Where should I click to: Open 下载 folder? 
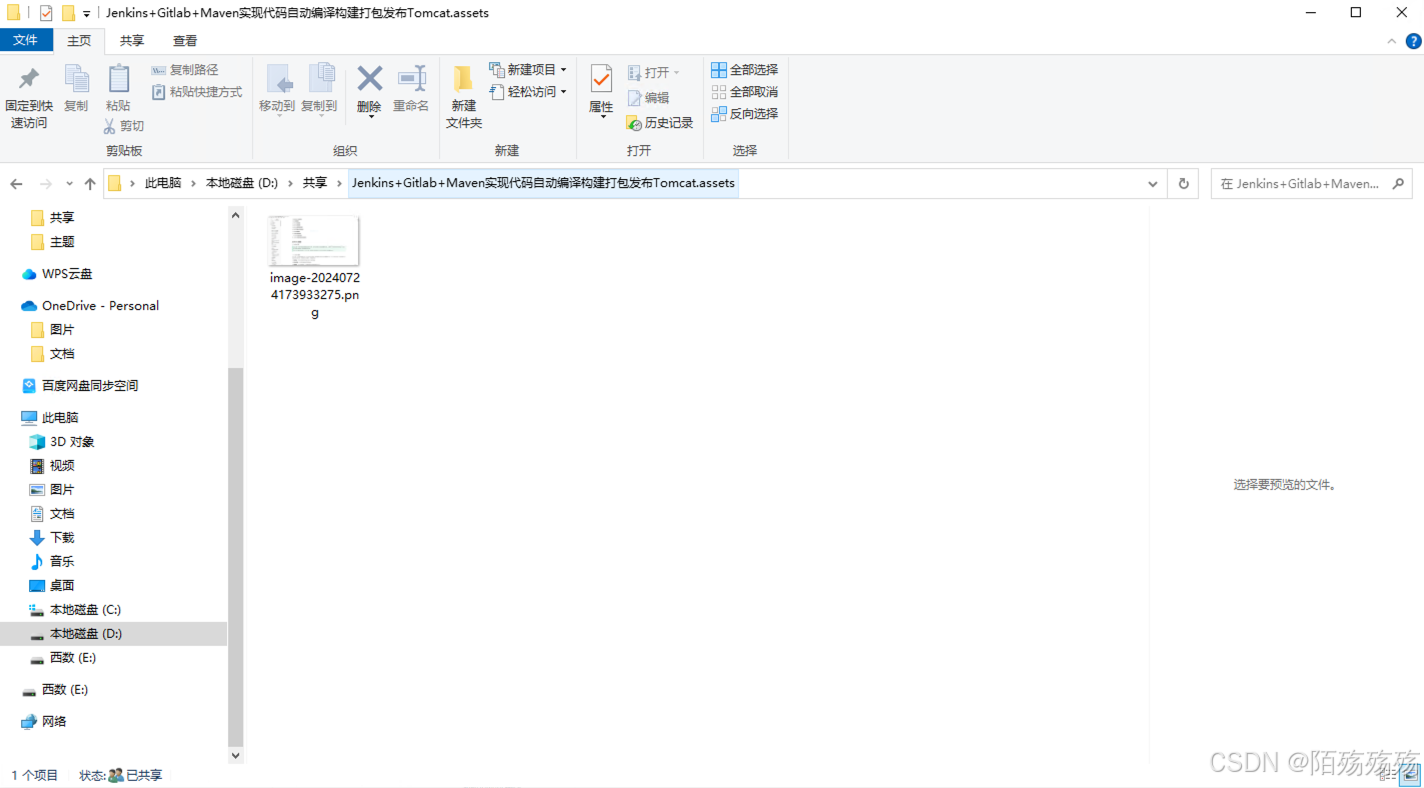tap(62, 537)
